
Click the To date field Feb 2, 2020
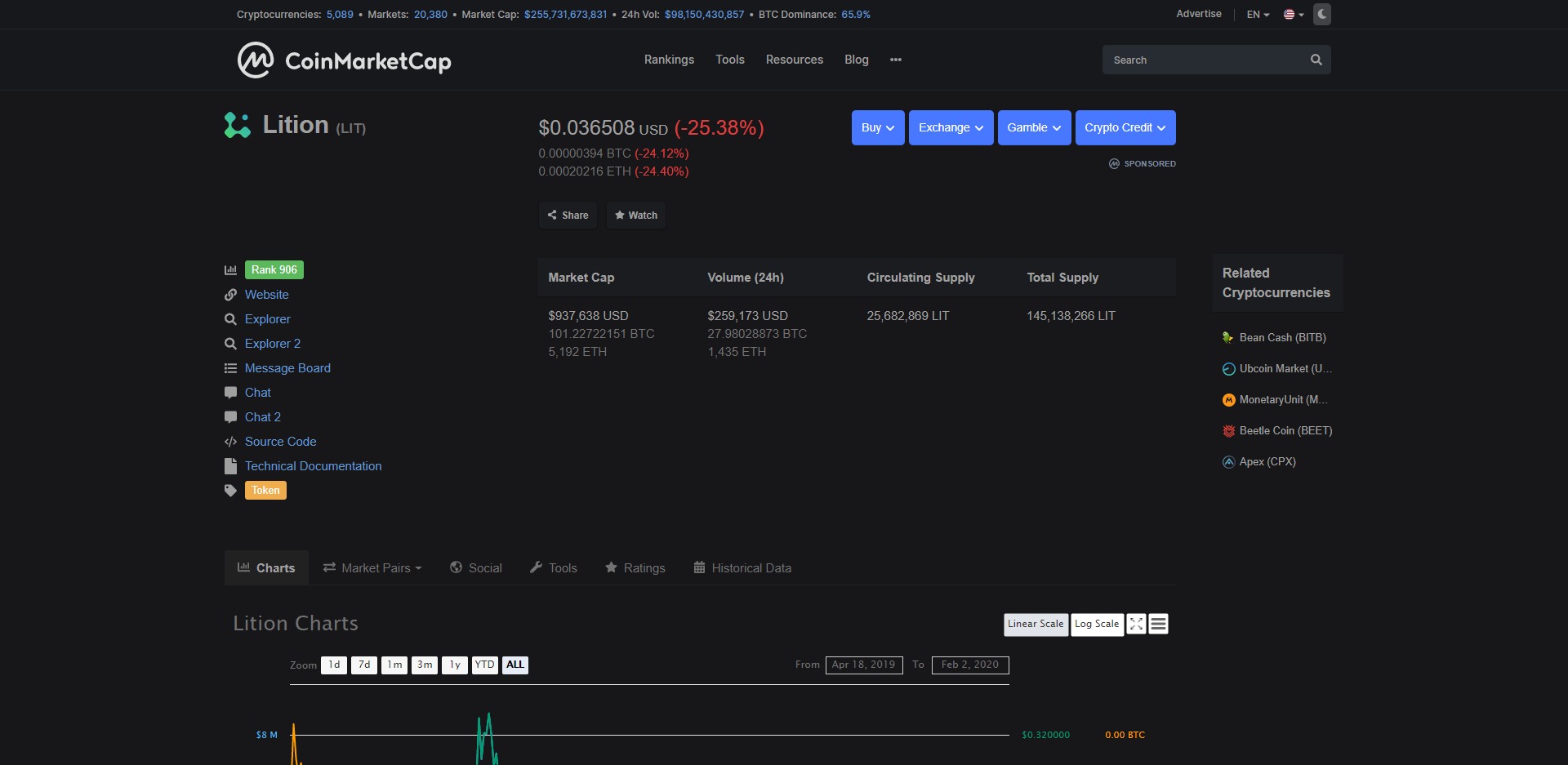click(x=970, y=665)
